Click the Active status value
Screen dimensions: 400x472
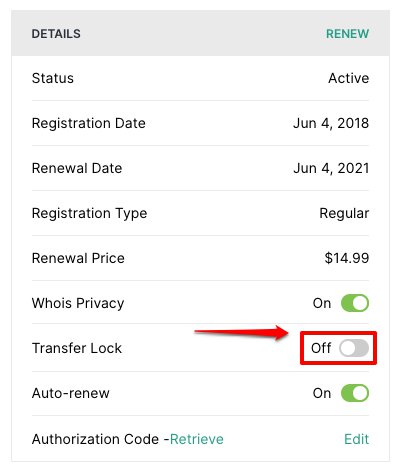(349, 78)
